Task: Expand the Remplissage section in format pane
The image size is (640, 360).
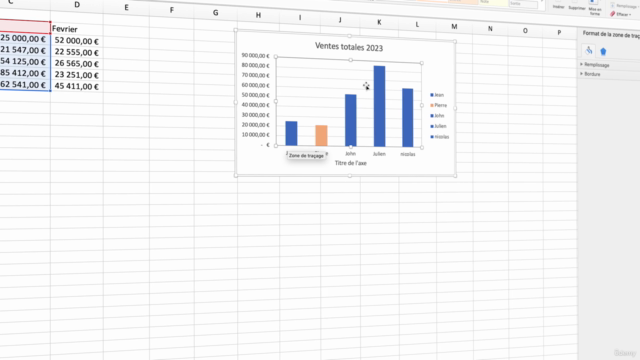Action: click(x=596, y=65)
